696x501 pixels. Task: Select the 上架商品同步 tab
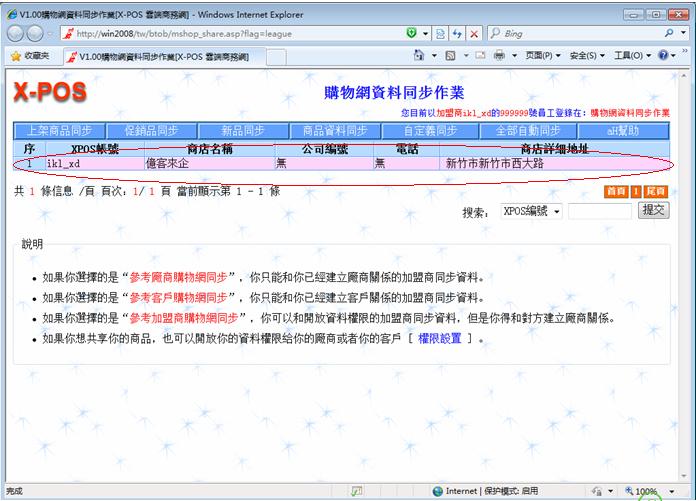point(59,131)
